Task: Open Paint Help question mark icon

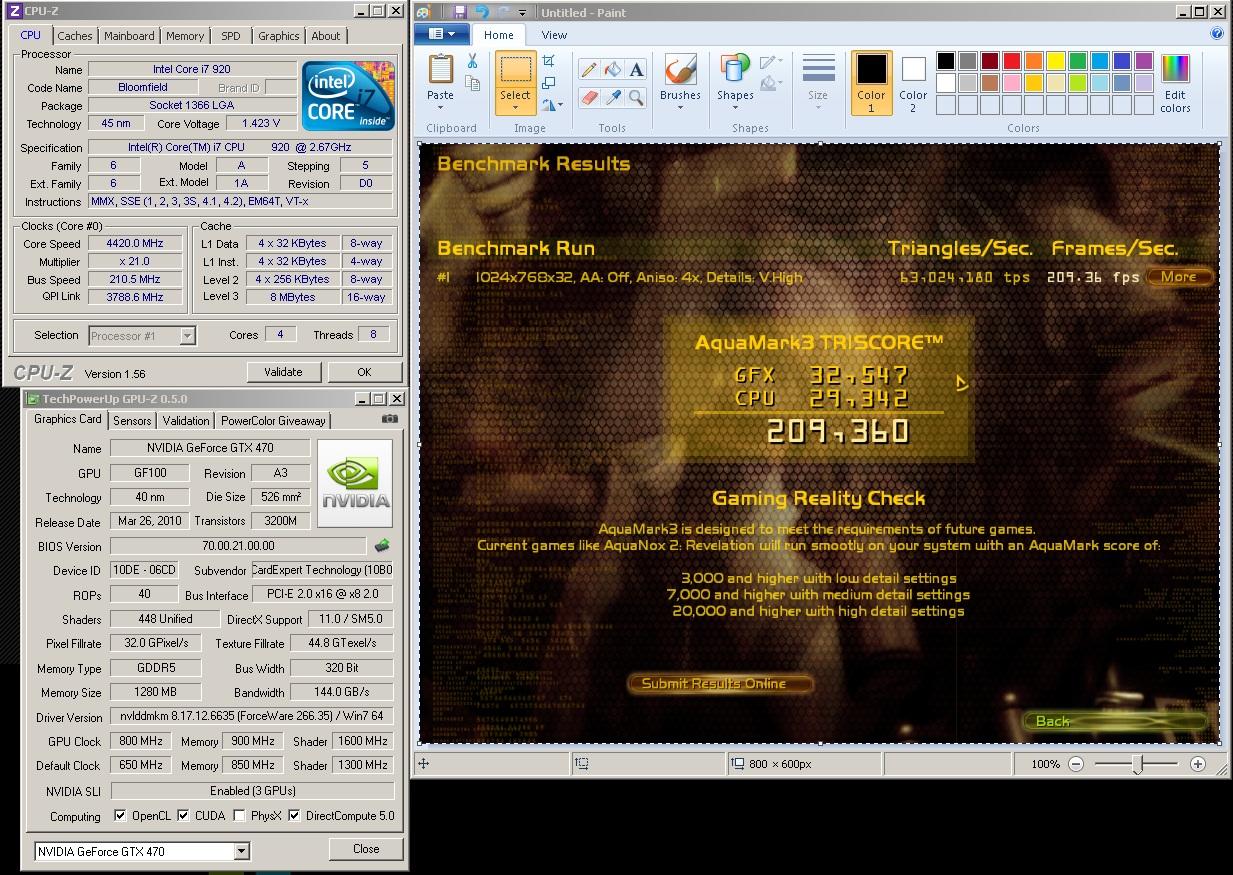Action: (1217, 33)
